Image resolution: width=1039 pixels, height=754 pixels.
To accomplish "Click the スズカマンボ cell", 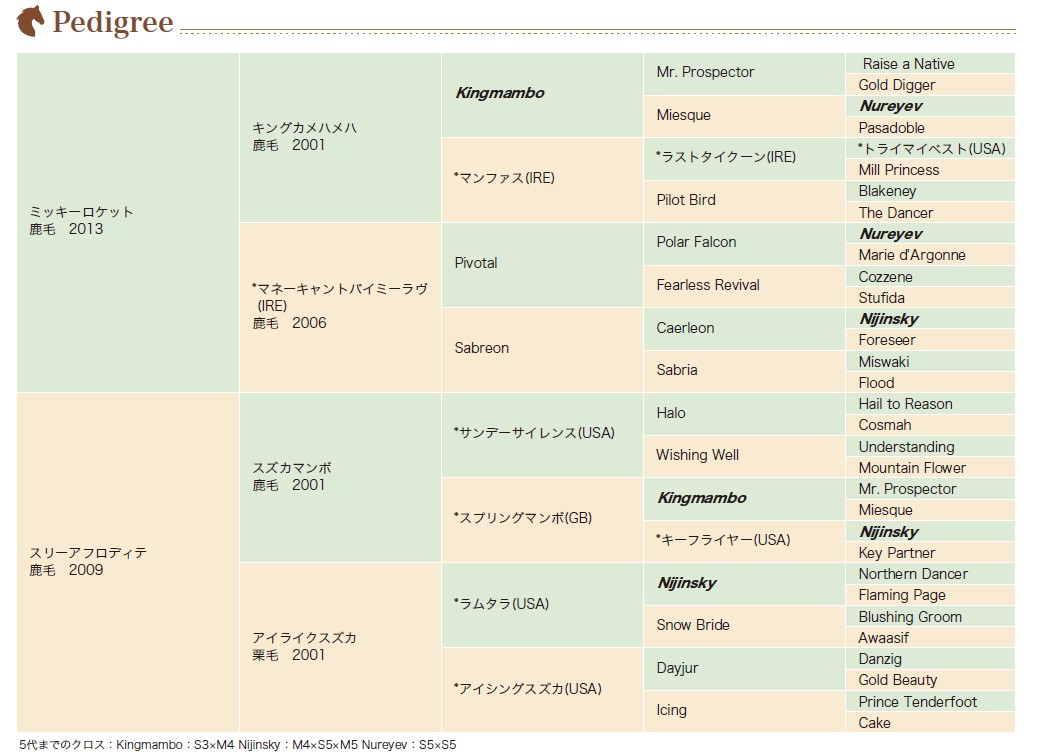I will 341,477.
